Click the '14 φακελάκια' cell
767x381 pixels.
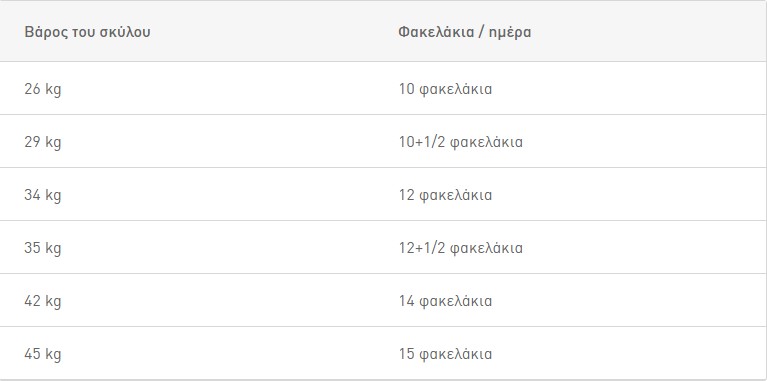point(445,301)
